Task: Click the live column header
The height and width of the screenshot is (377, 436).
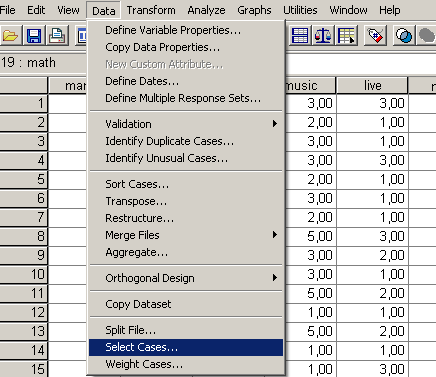Action: point(372,86)
